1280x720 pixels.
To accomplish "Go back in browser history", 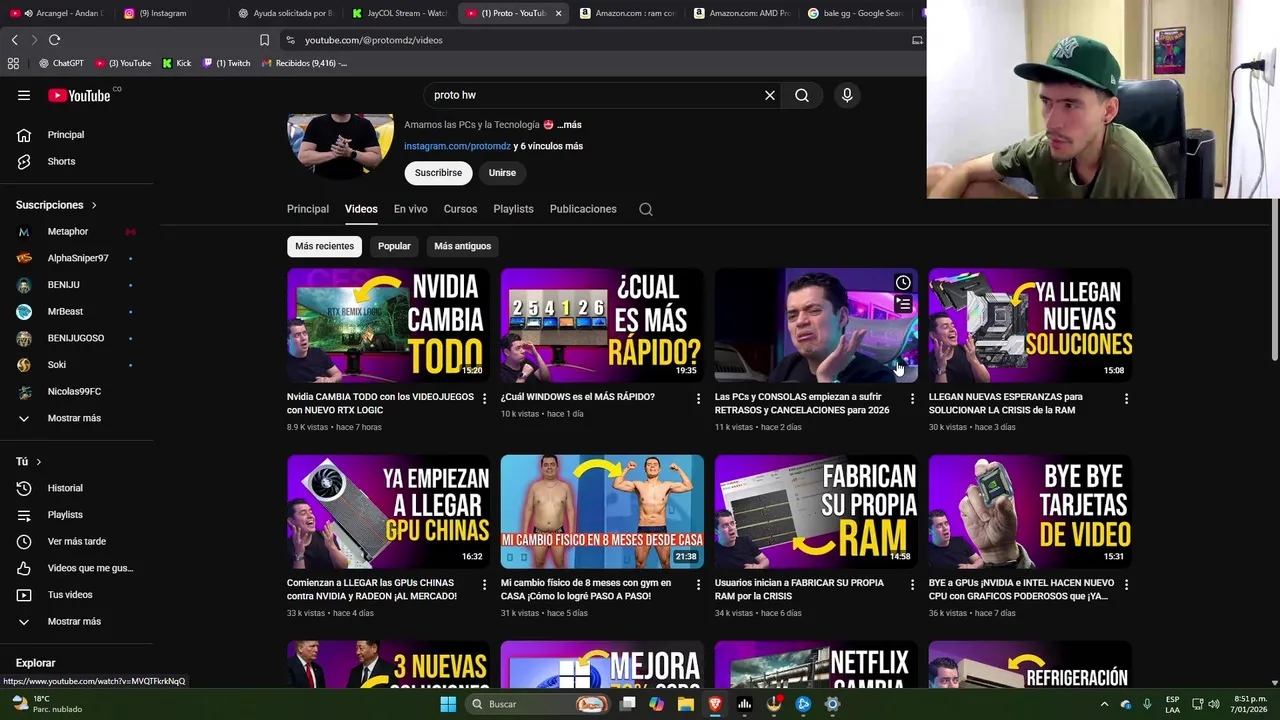I will pos(14,40).
